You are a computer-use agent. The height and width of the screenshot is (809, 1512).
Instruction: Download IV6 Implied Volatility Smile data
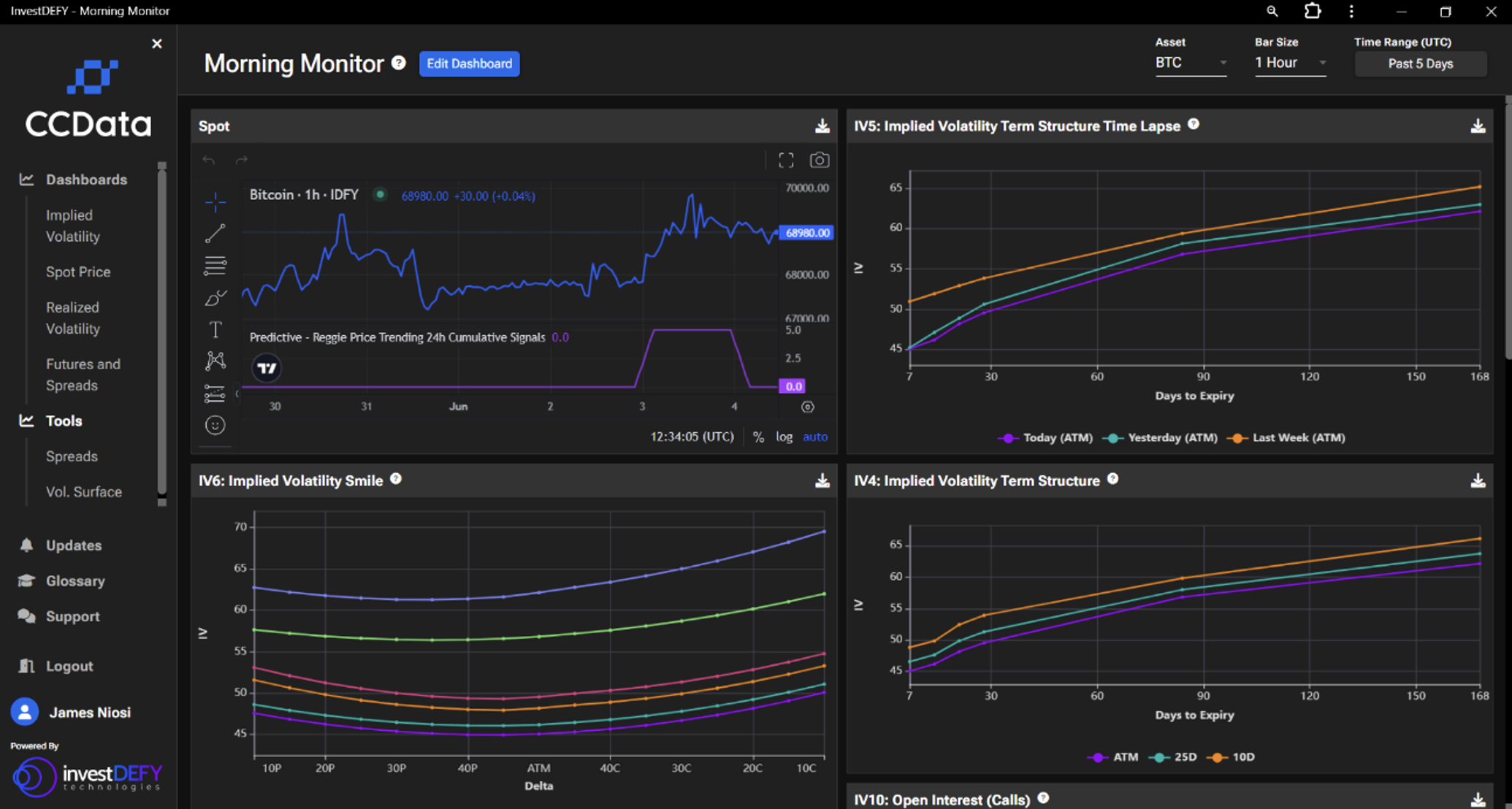click(822, 480)
